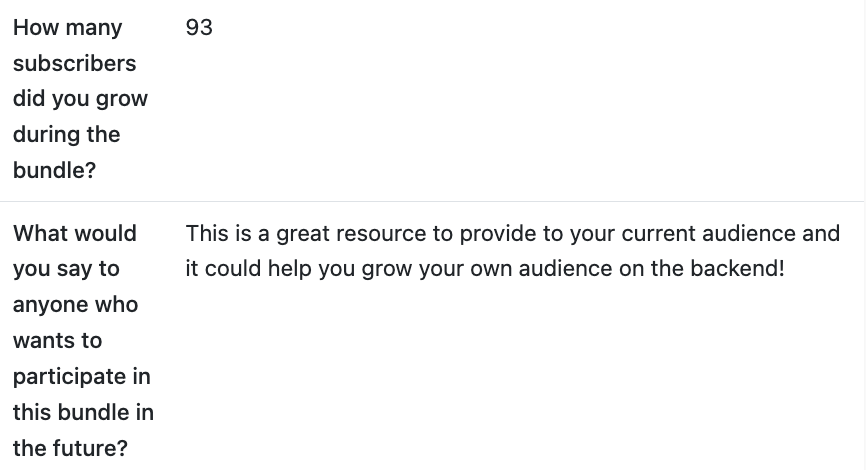Click the 'did you grow' line

coord(80,99)
